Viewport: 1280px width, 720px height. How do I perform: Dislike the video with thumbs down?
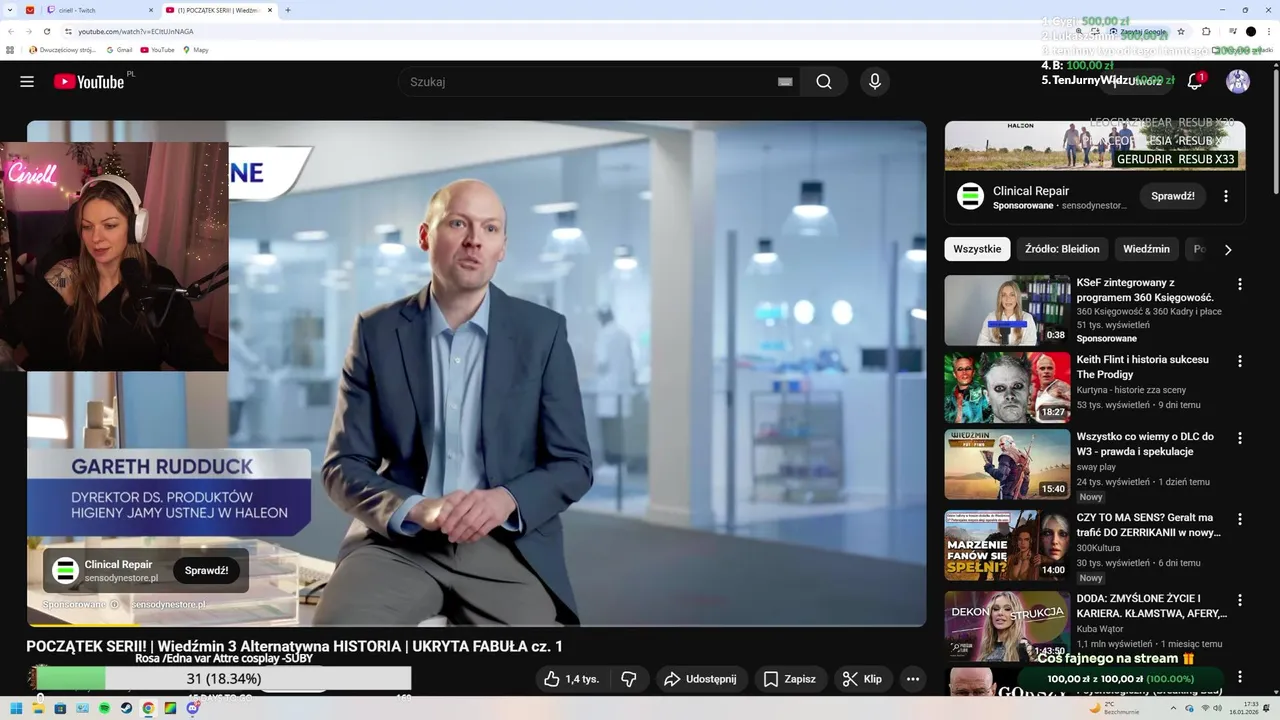[x=629, y=679]
